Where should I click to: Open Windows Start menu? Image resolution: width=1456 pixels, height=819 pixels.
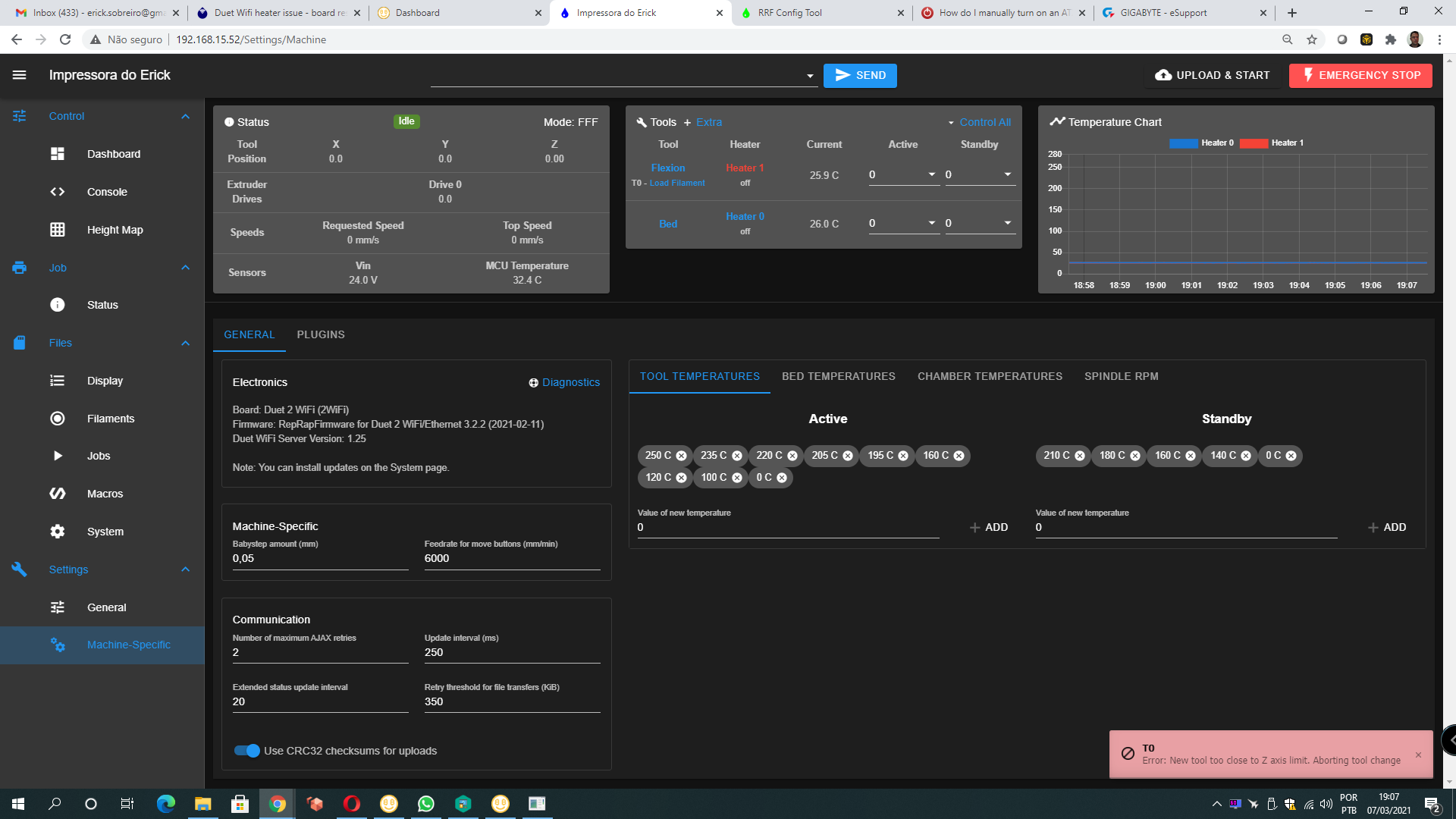click(x=18, y=804)
